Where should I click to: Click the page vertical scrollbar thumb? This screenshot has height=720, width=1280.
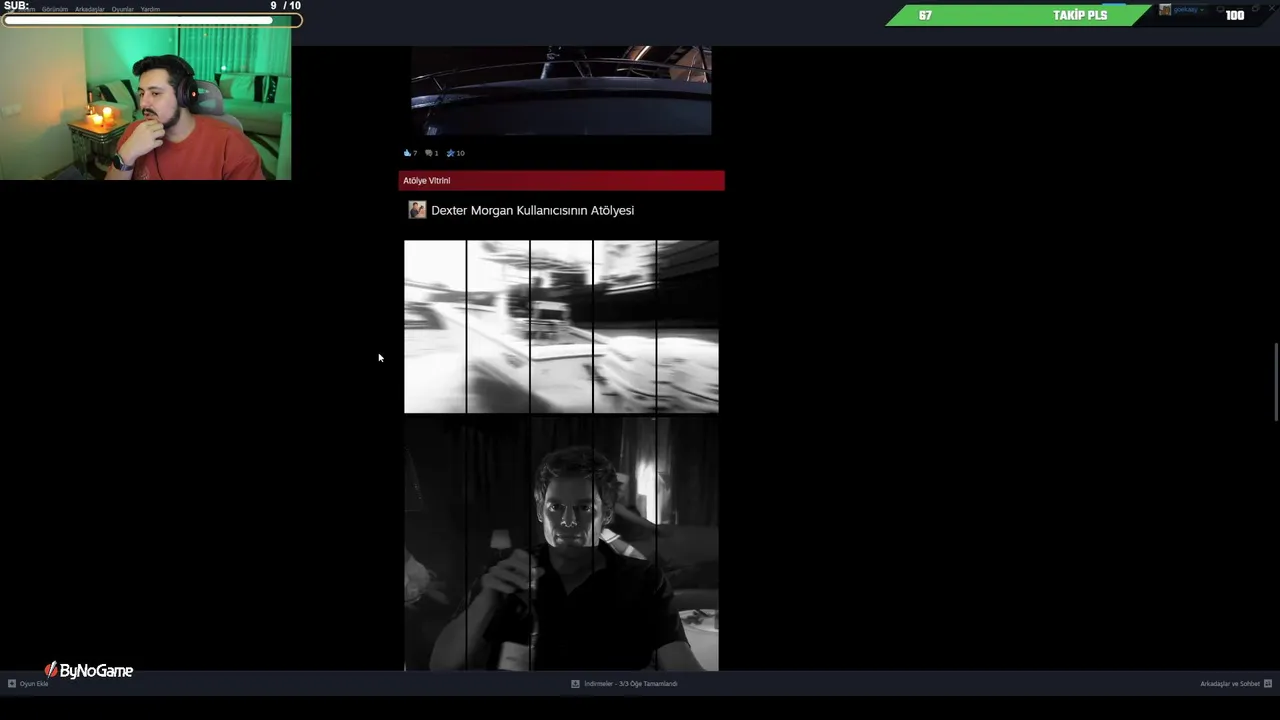(1275, 383)
